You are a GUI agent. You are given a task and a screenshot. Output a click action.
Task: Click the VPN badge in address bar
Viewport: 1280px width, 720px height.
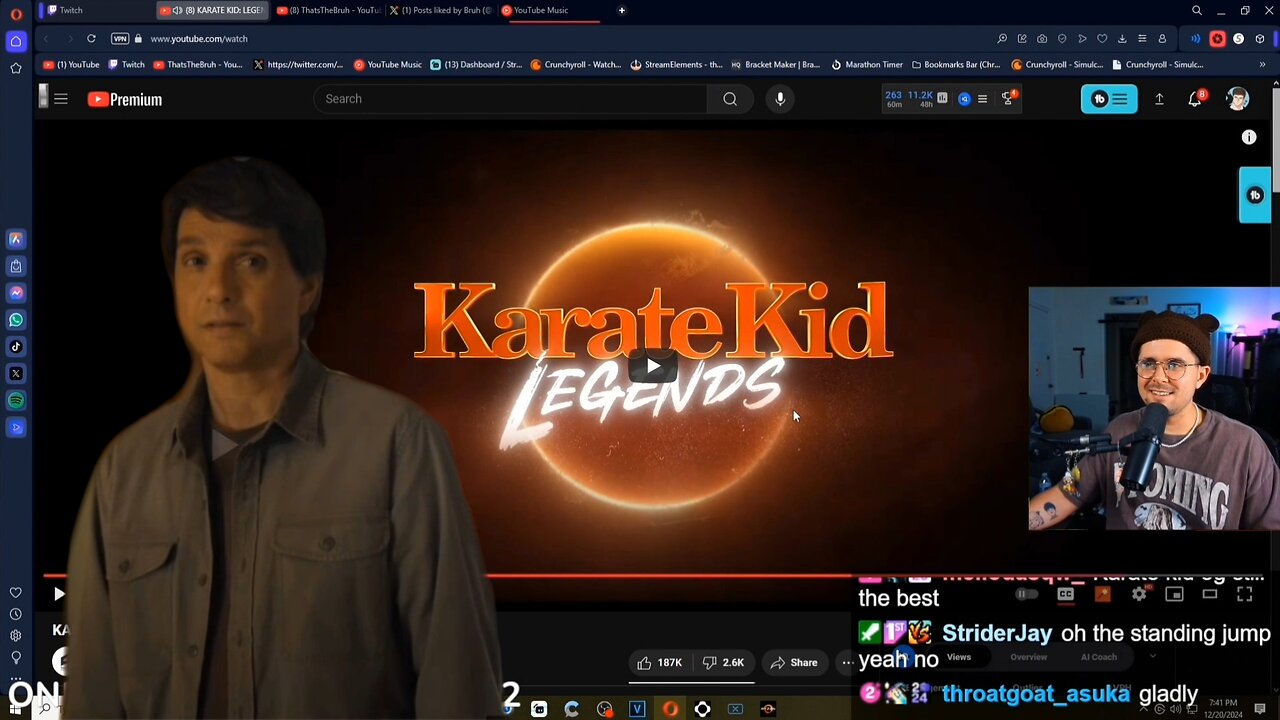120,38
